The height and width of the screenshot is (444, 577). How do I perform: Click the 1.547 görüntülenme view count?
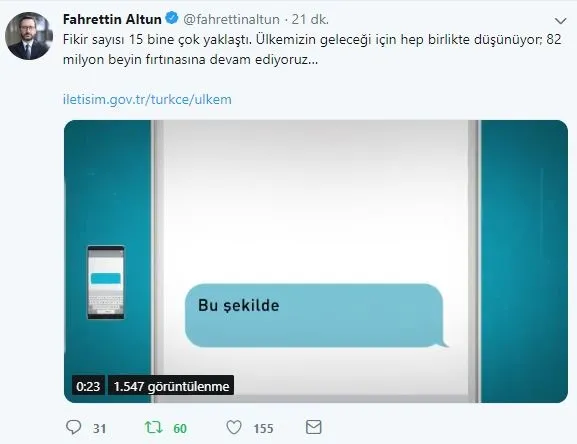click(171, 386)
